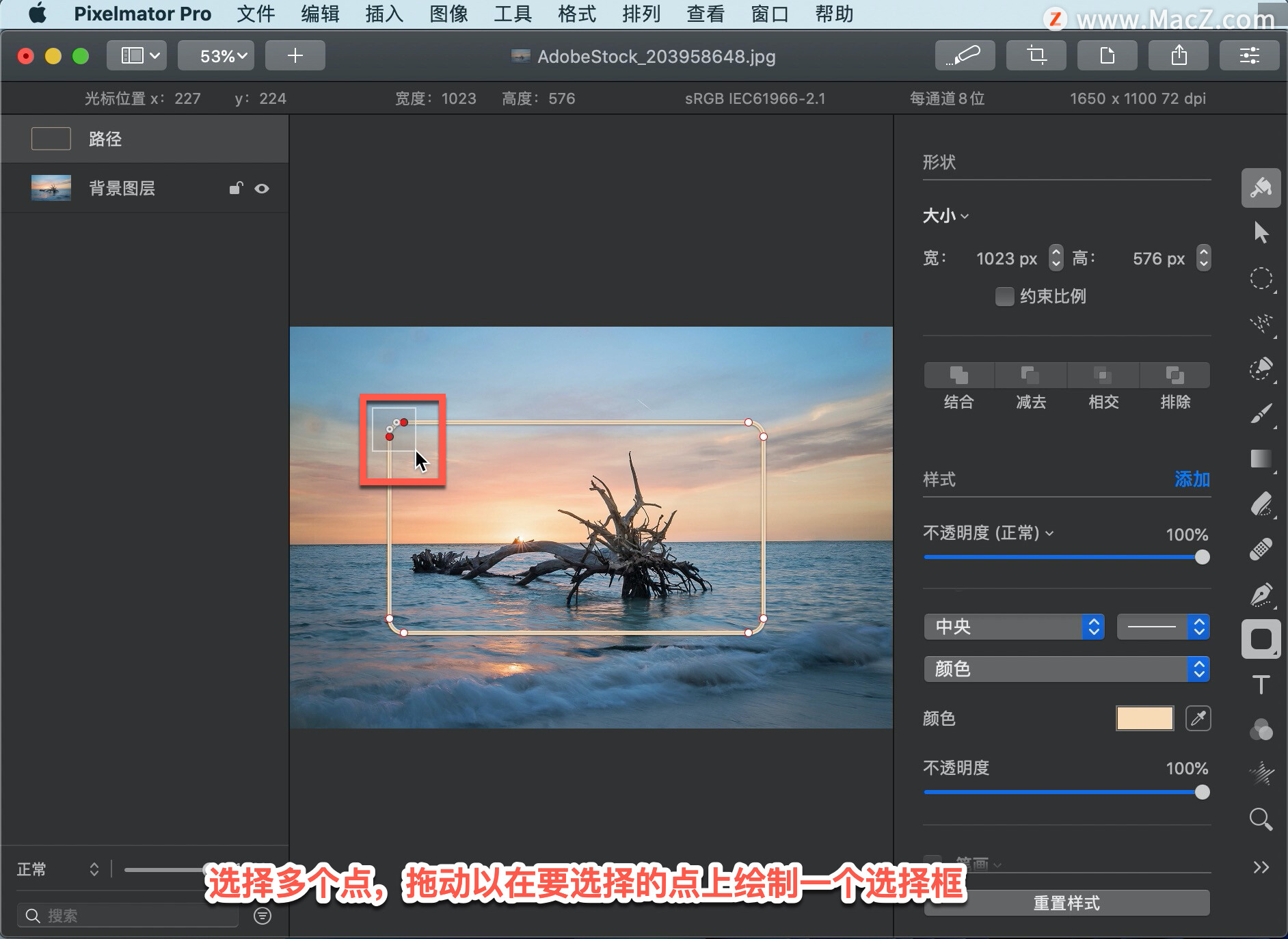Click the document page toolbar button

1107,55
